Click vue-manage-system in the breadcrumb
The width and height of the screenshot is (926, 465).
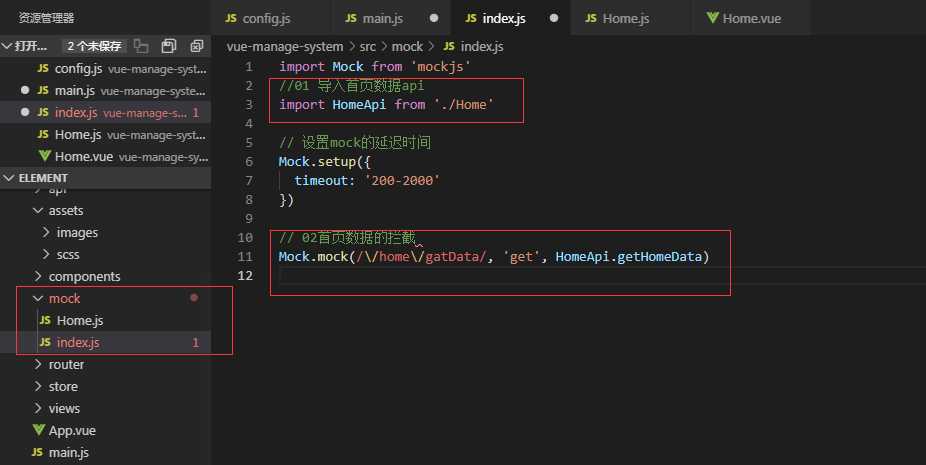pyautogui.click(x=285, y=46)
